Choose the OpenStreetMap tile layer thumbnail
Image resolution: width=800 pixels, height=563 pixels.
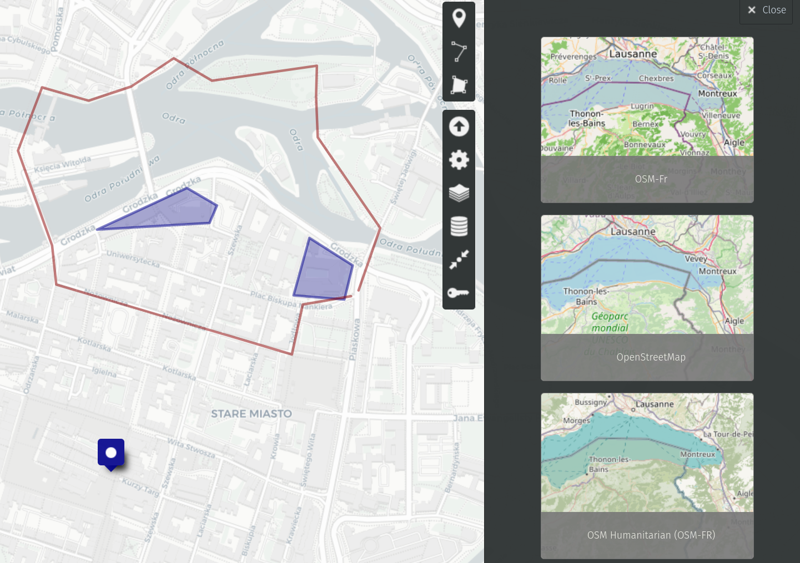coord(647,298)
